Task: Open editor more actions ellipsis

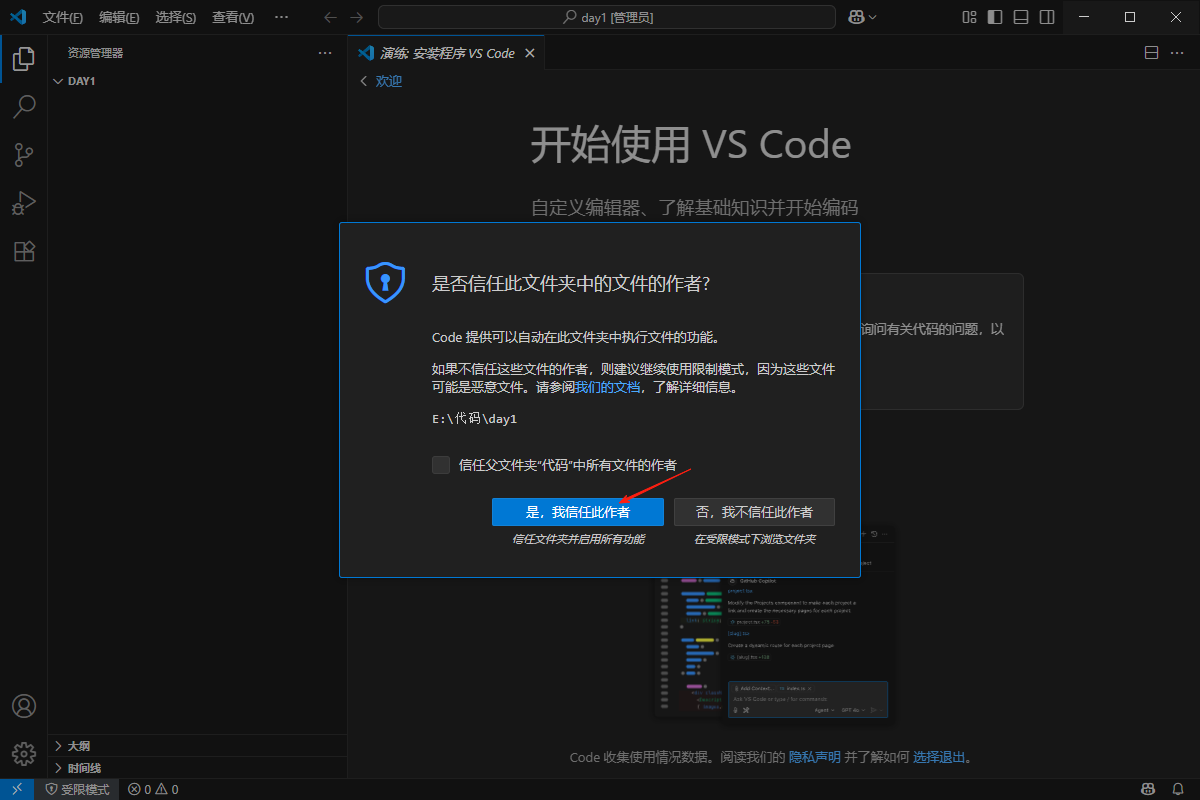Action: click(x=1178, y=53)
